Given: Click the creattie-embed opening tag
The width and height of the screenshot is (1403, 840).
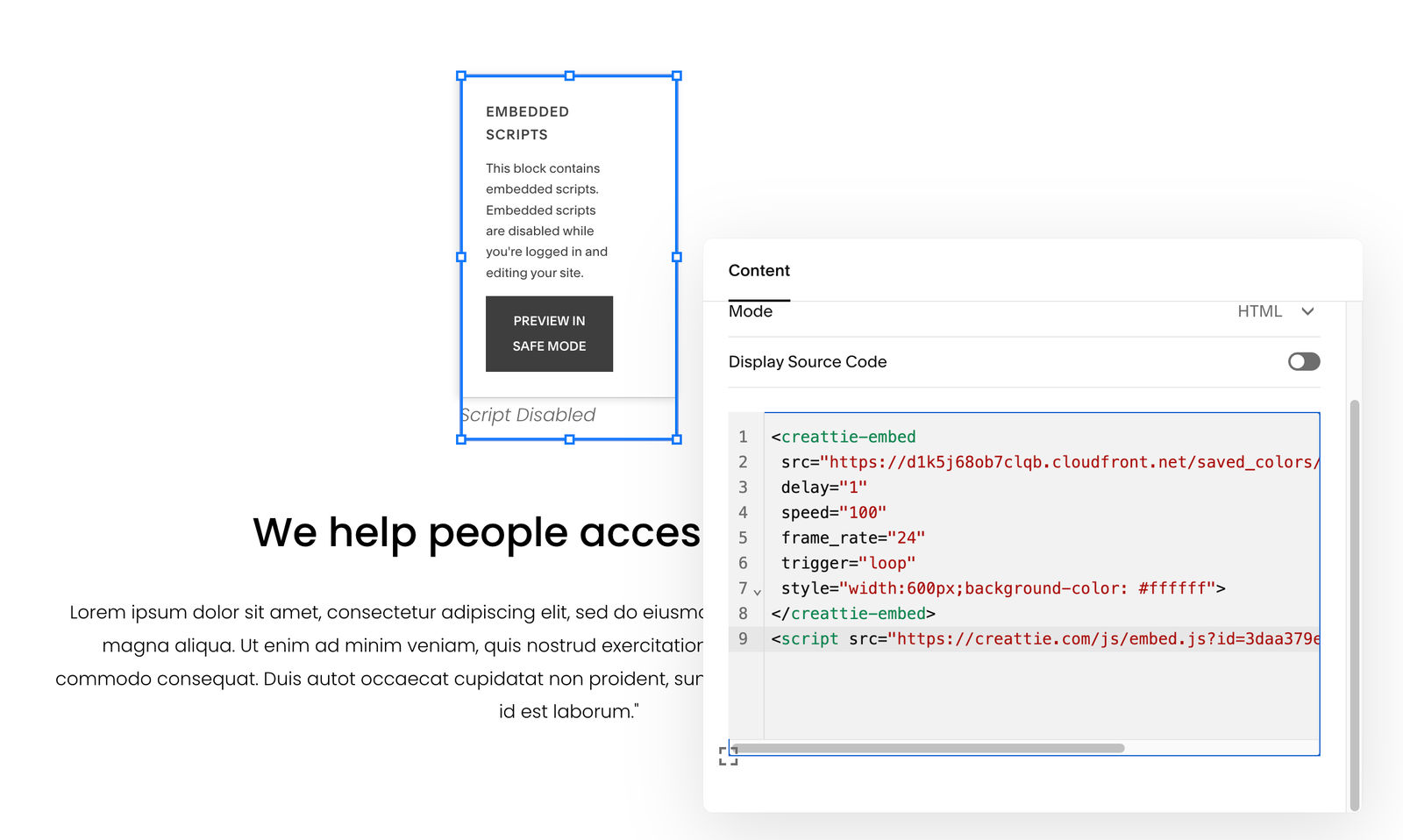Looking at the screenshot, I should 843,436.
